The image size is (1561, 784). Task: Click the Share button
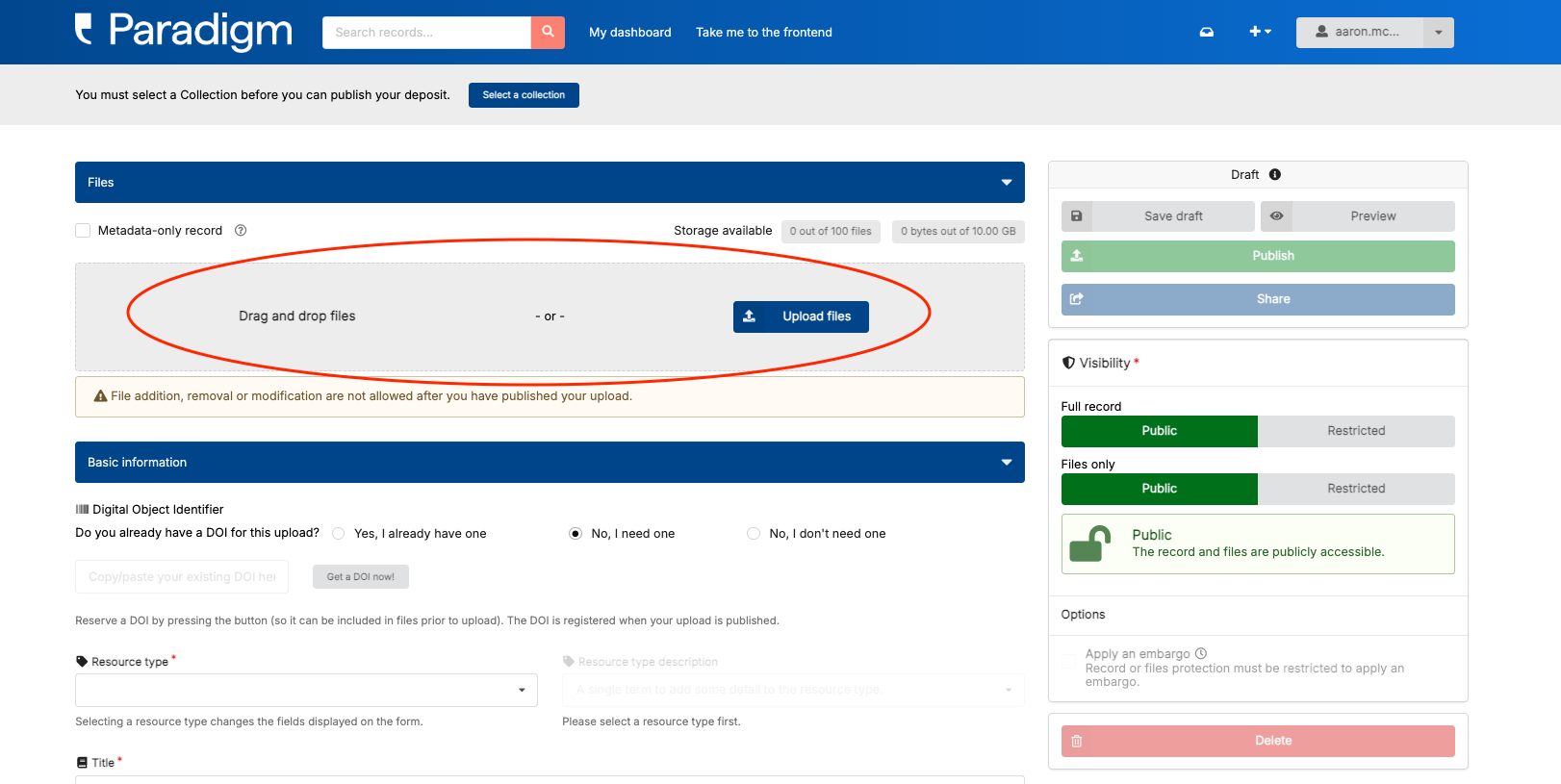(x=1258, y=299)
